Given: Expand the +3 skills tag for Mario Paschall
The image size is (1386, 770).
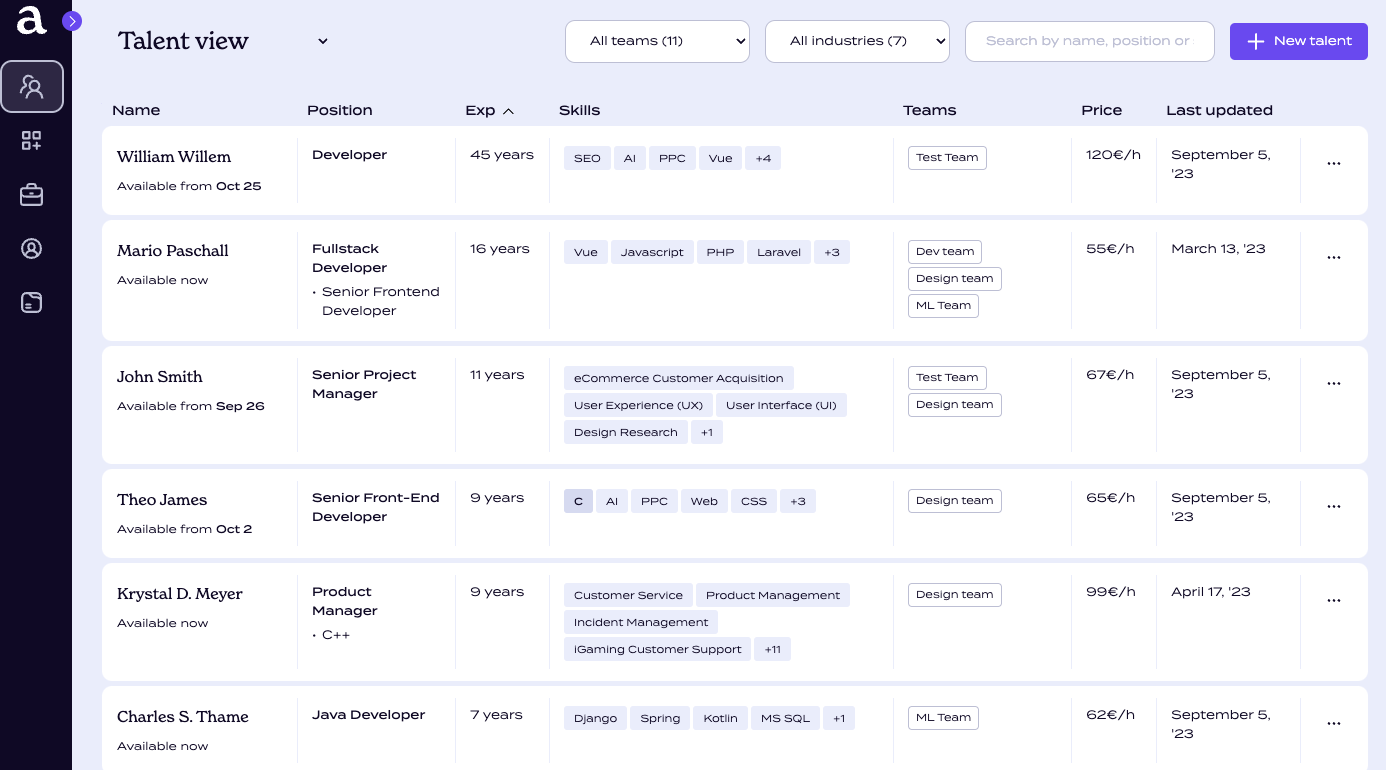Looking at the screenshot, I should [832, 252].
